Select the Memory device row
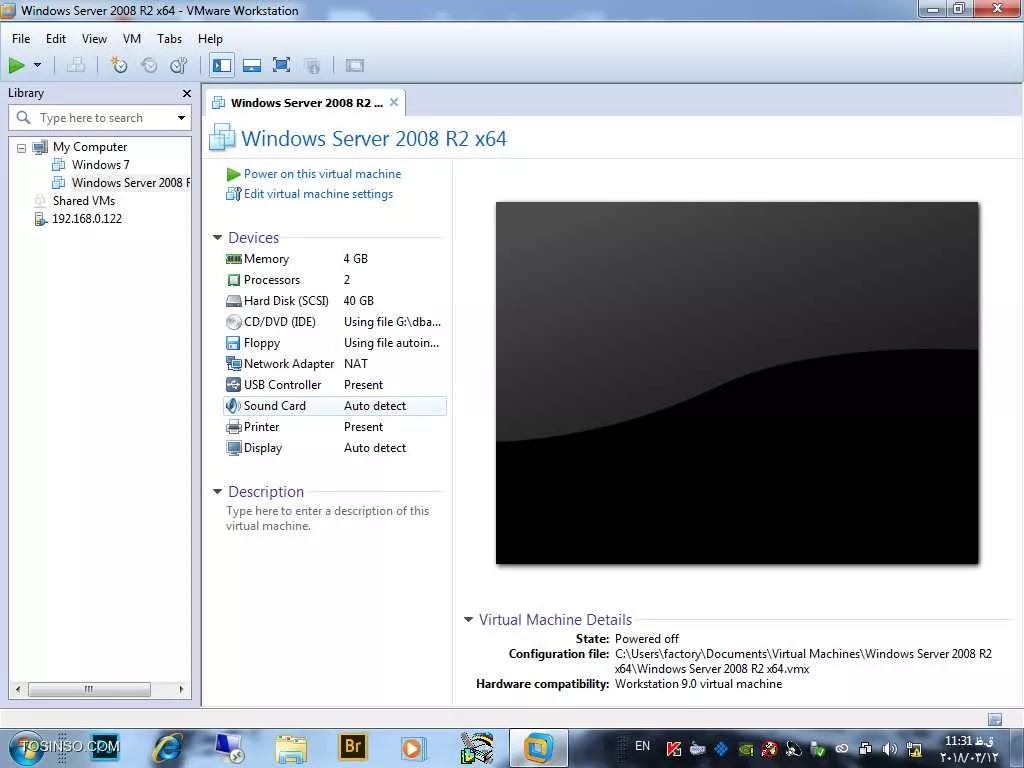1024x768 pixels. click(334, 259)
